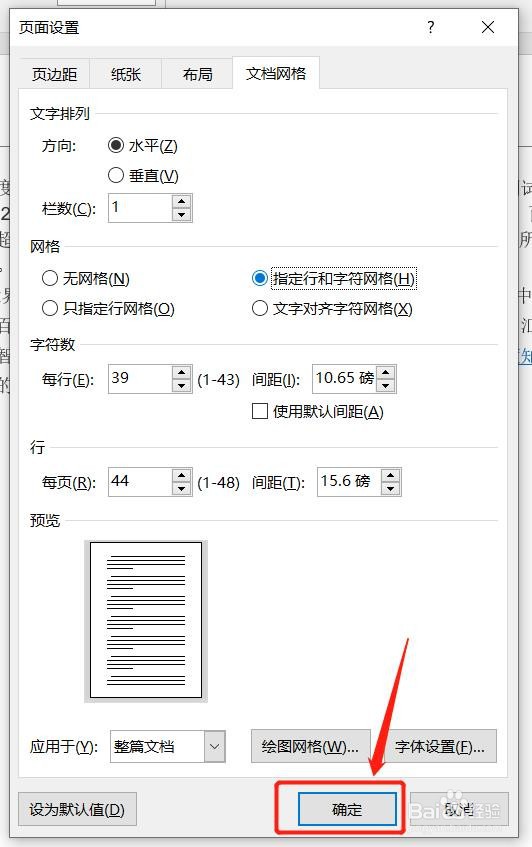Viewport: 532px width, 847px height.
Task: Increase character 间距 value
Action: coord(386,372)
